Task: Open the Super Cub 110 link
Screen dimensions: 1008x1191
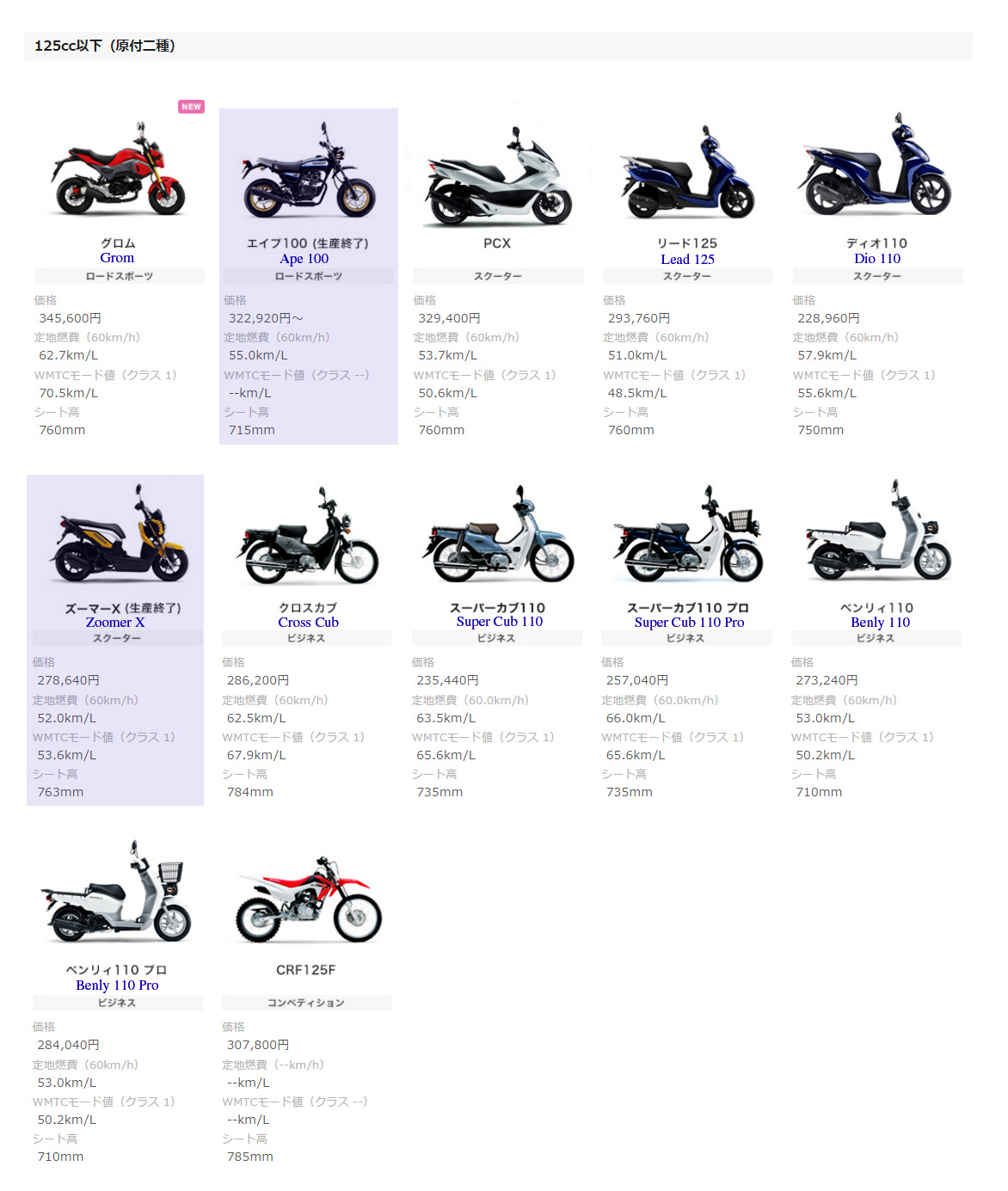Action: click(x=500, y=622)
